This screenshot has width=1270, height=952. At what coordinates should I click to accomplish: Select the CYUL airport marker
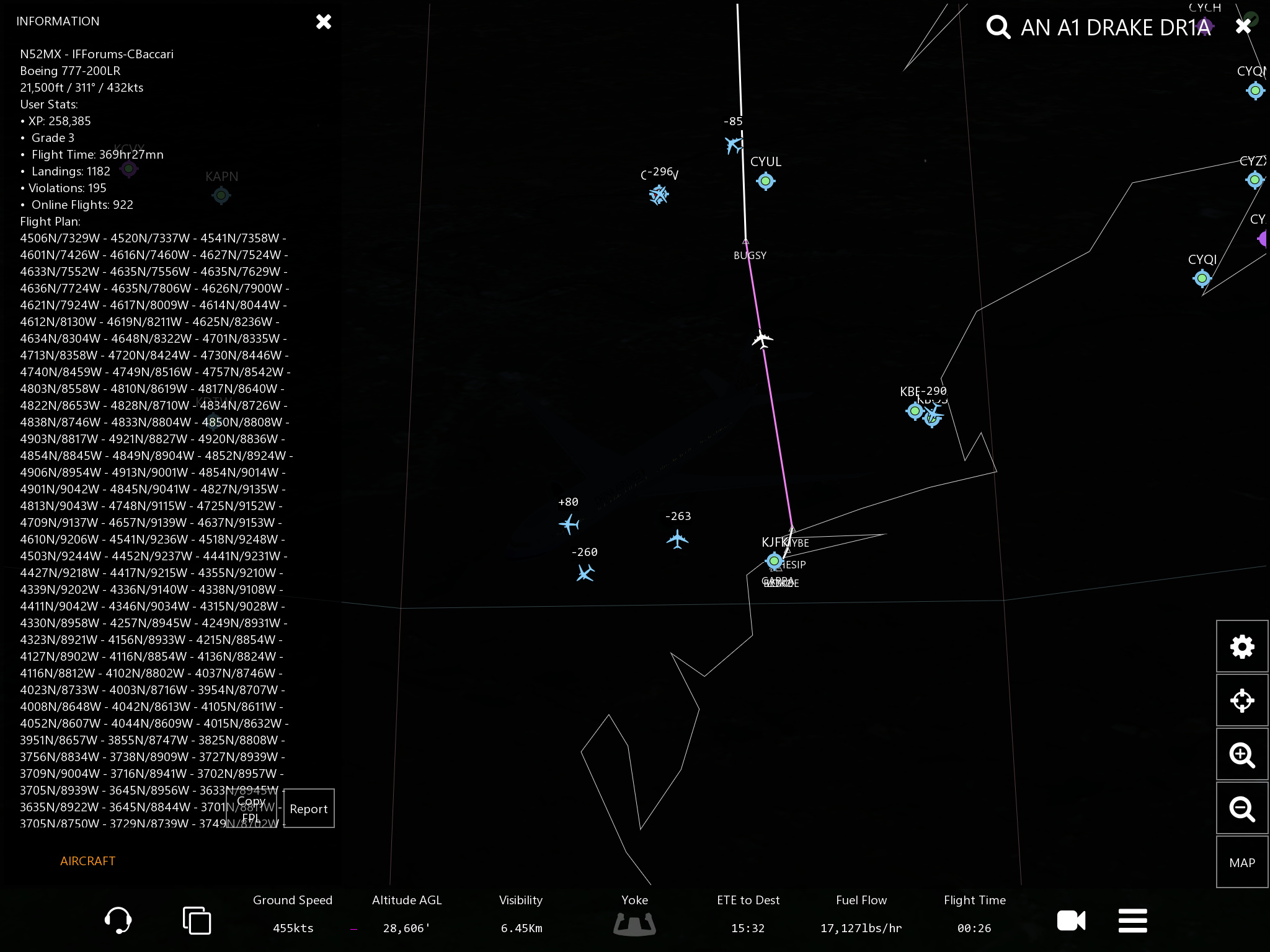(765, 181)
